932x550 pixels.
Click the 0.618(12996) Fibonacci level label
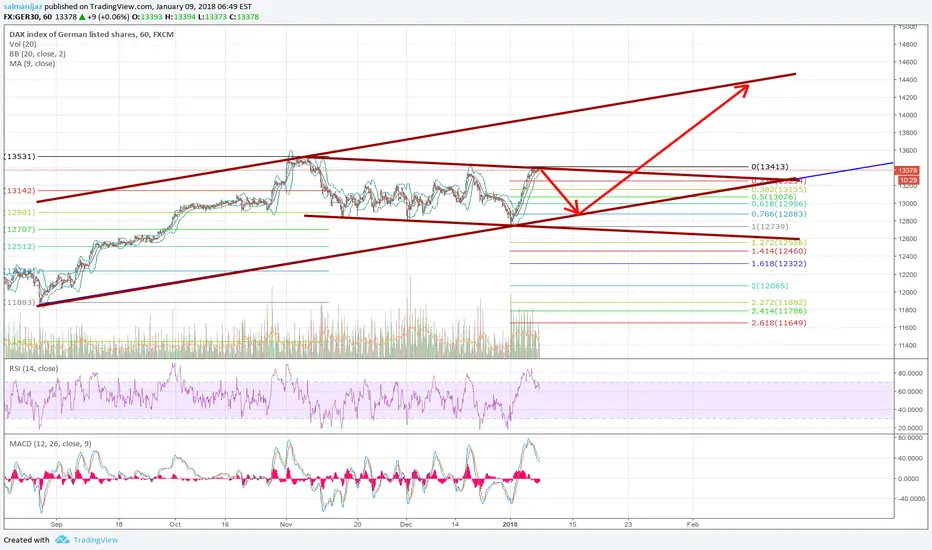(x=779, y=204)
